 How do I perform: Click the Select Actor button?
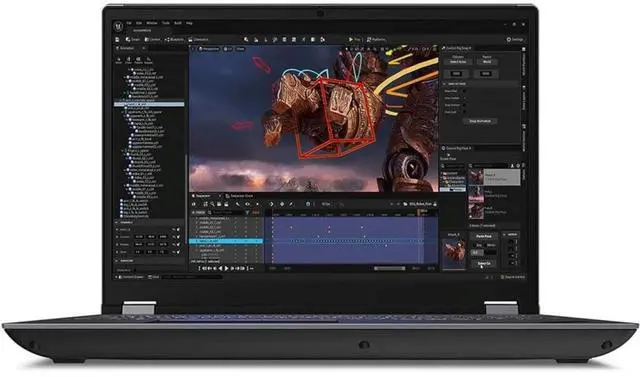pos(458,62)
